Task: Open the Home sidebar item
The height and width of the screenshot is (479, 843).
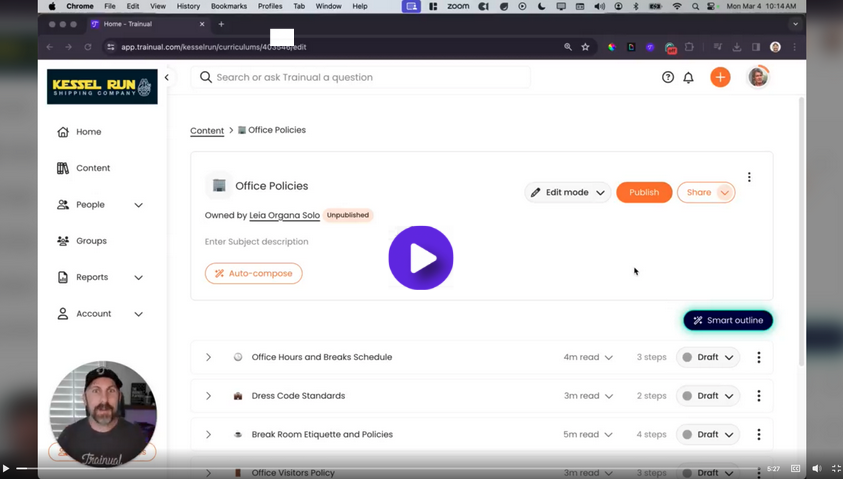Action: pos(79,132)
